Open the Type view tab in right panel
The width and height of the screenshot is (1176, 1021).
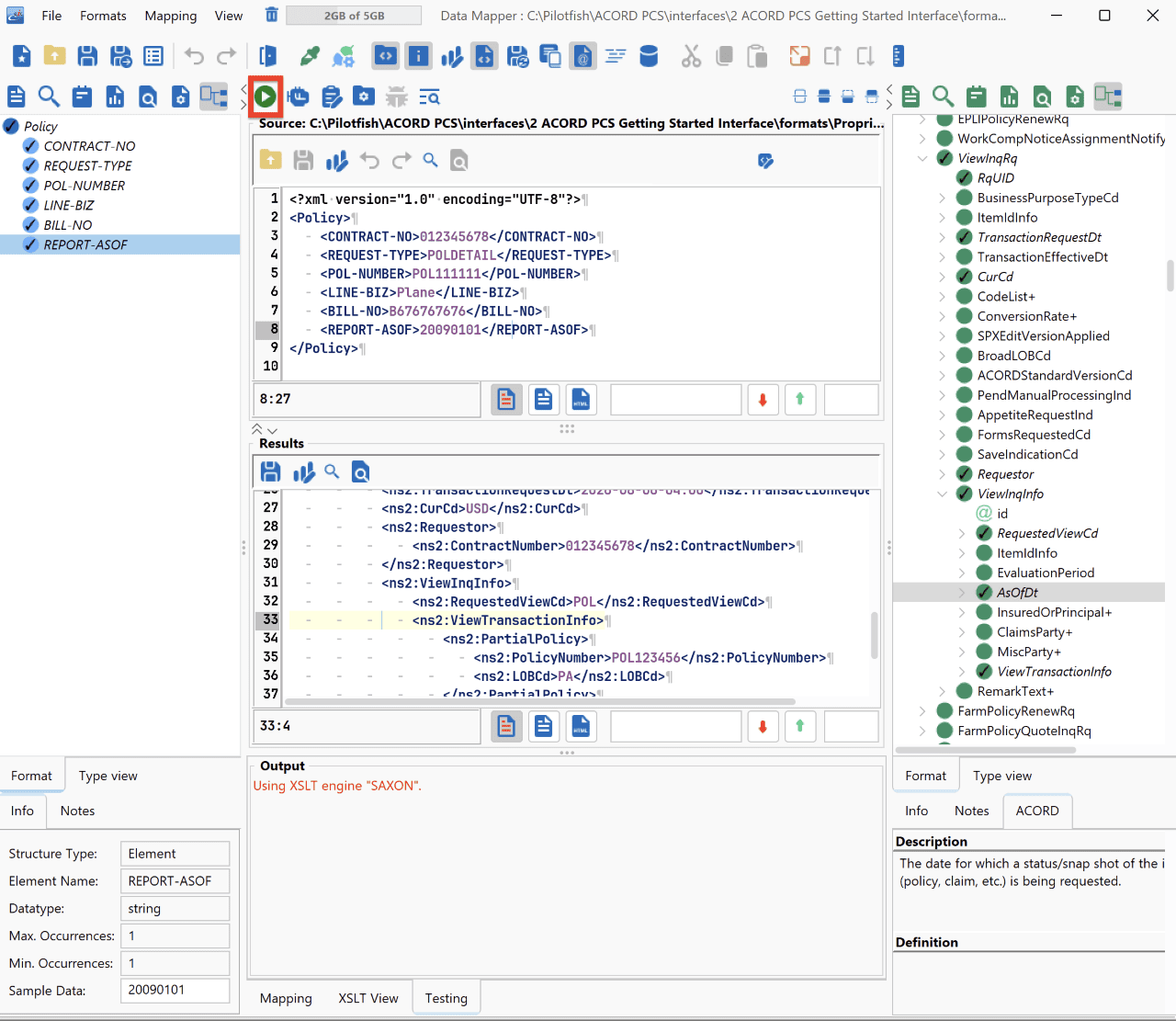pos(1002,776)
